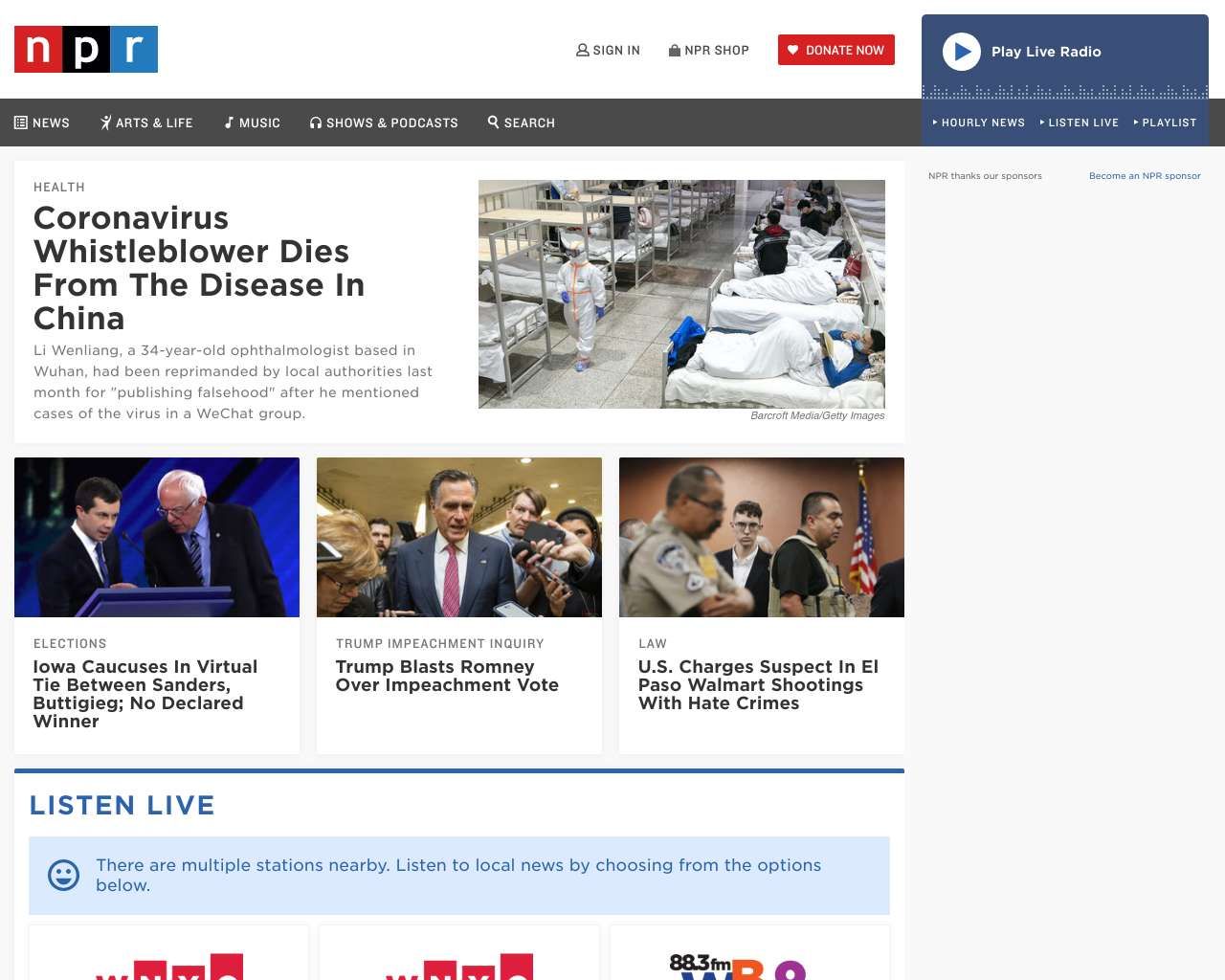Click the Search magnifying glass icon

point(494,122)
